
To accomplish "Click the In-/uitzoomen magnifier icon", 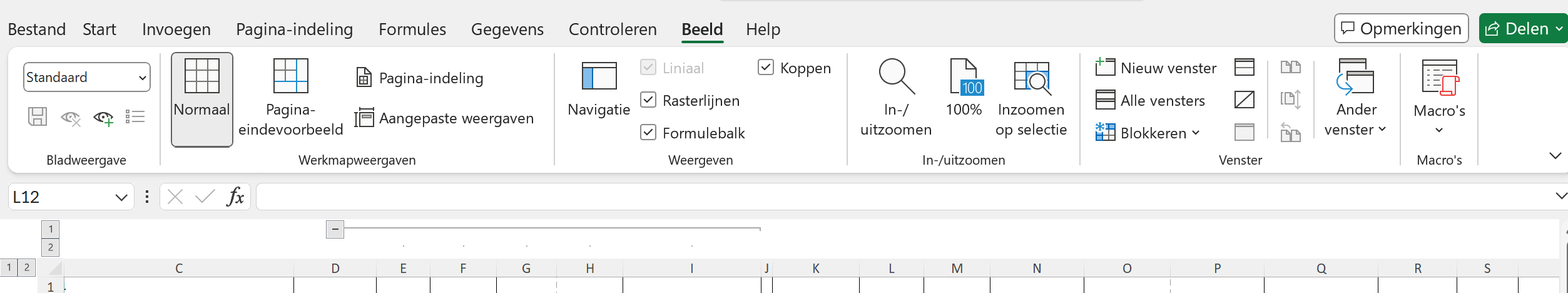I will [896, 77].
